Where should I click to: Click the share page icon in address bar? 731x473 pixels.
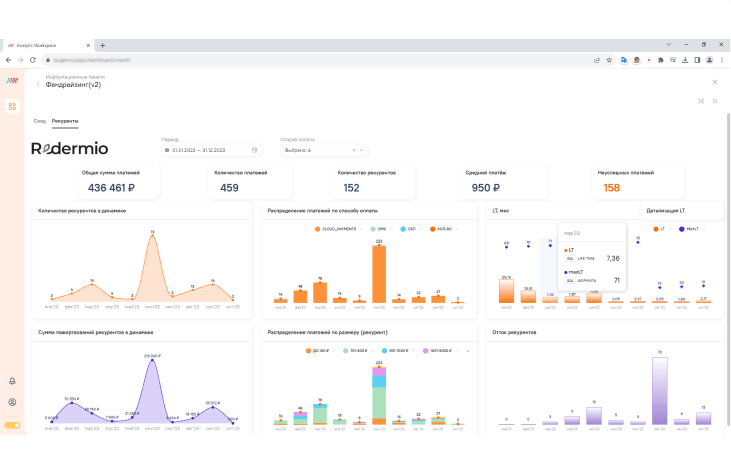click(597, 60)
